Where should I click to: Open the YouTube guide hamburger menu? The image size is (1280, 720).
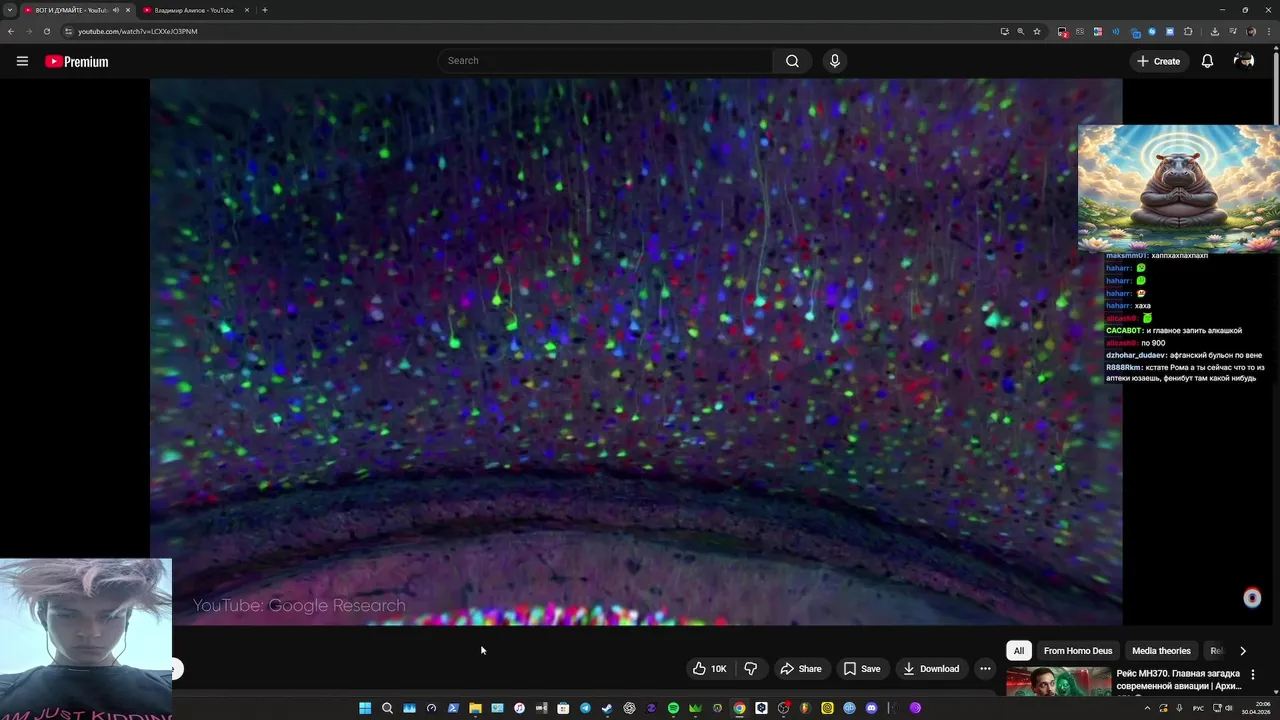[22, 61]
